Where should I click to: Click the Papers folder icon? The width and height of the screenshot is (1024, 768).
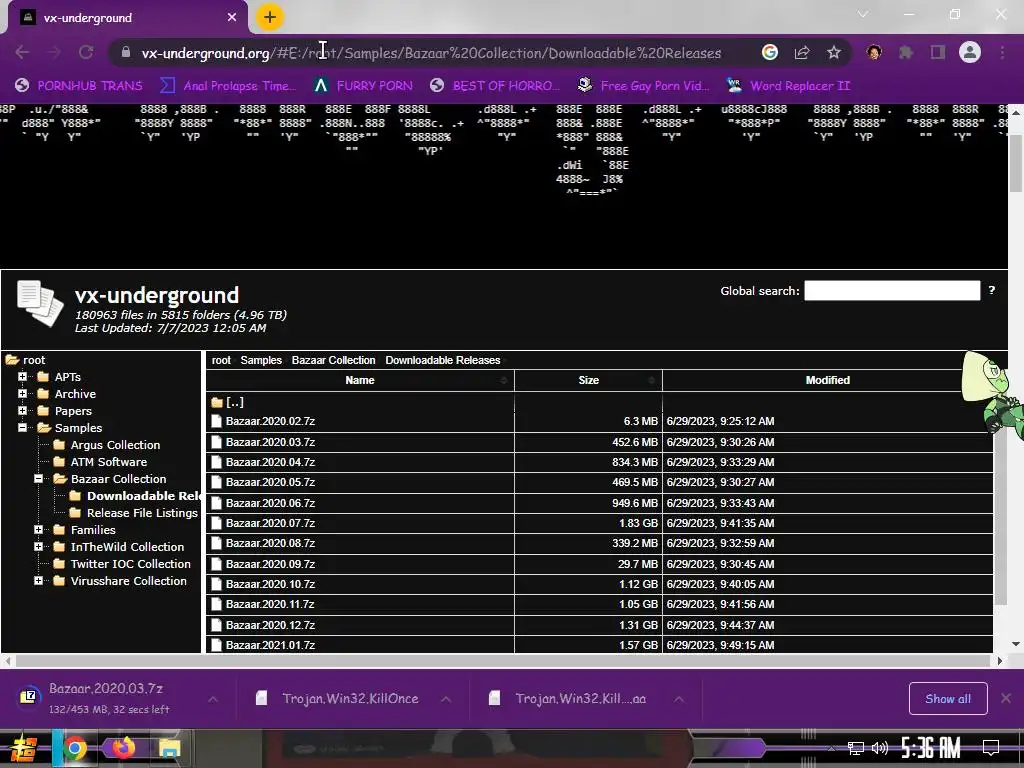[44, 411]
